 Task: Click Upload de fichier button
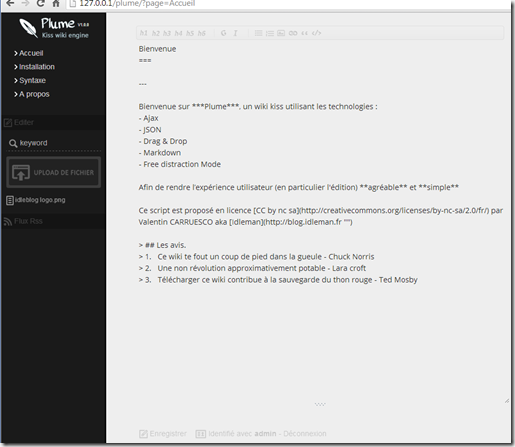53,172
